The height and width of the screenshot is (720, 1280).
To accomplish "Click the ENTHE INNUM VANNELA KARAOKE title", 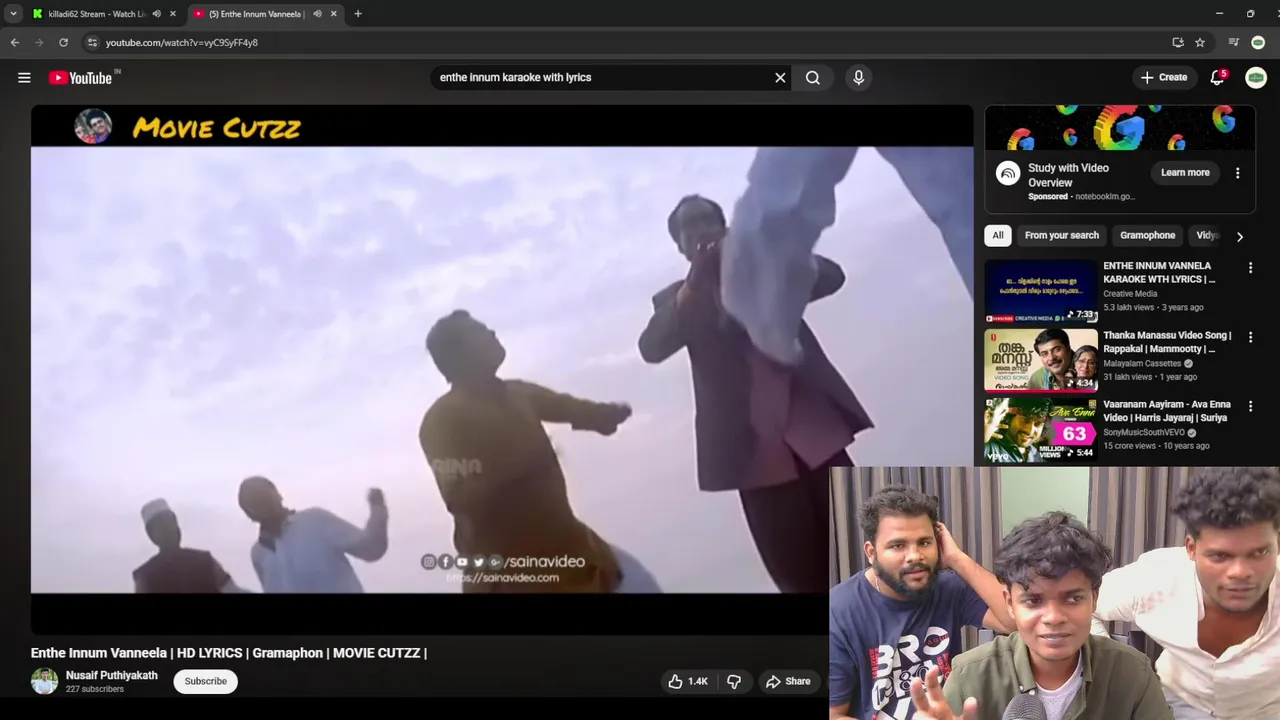I will point(1159,272).
